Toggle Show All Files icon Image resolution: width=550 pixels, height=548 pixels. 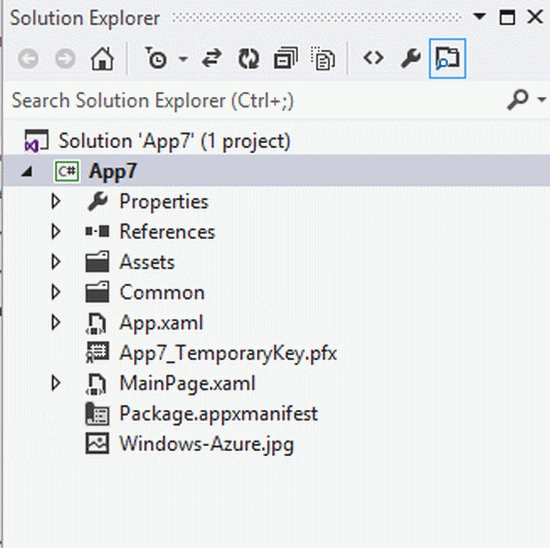[323, 58]
